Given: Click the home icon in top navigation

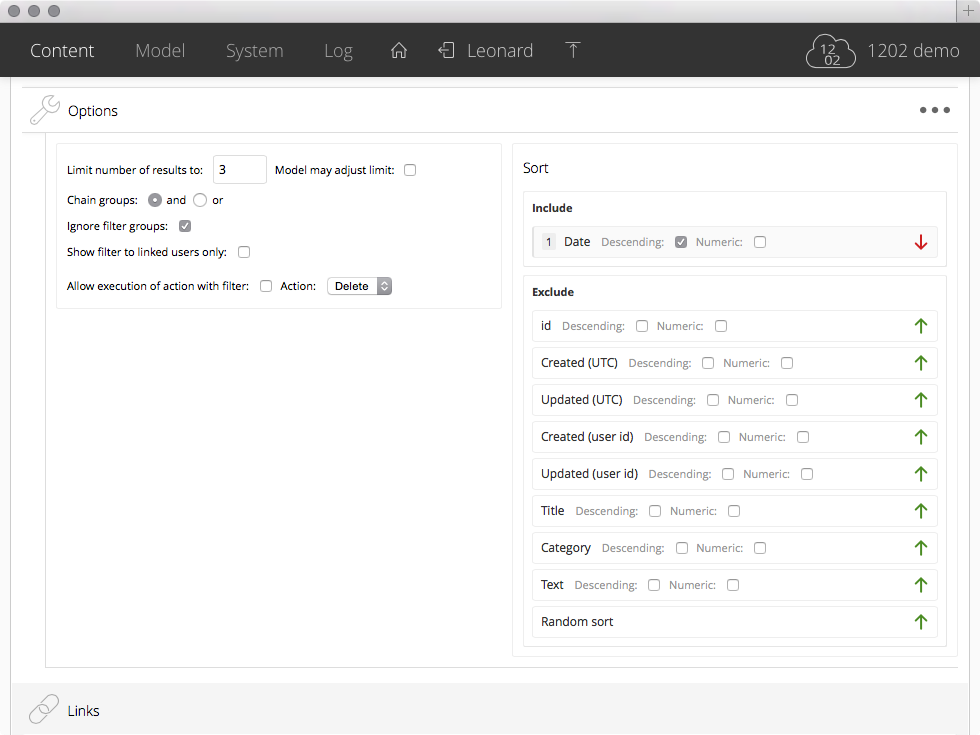Looking at the screenshot, I should (399, 51).
